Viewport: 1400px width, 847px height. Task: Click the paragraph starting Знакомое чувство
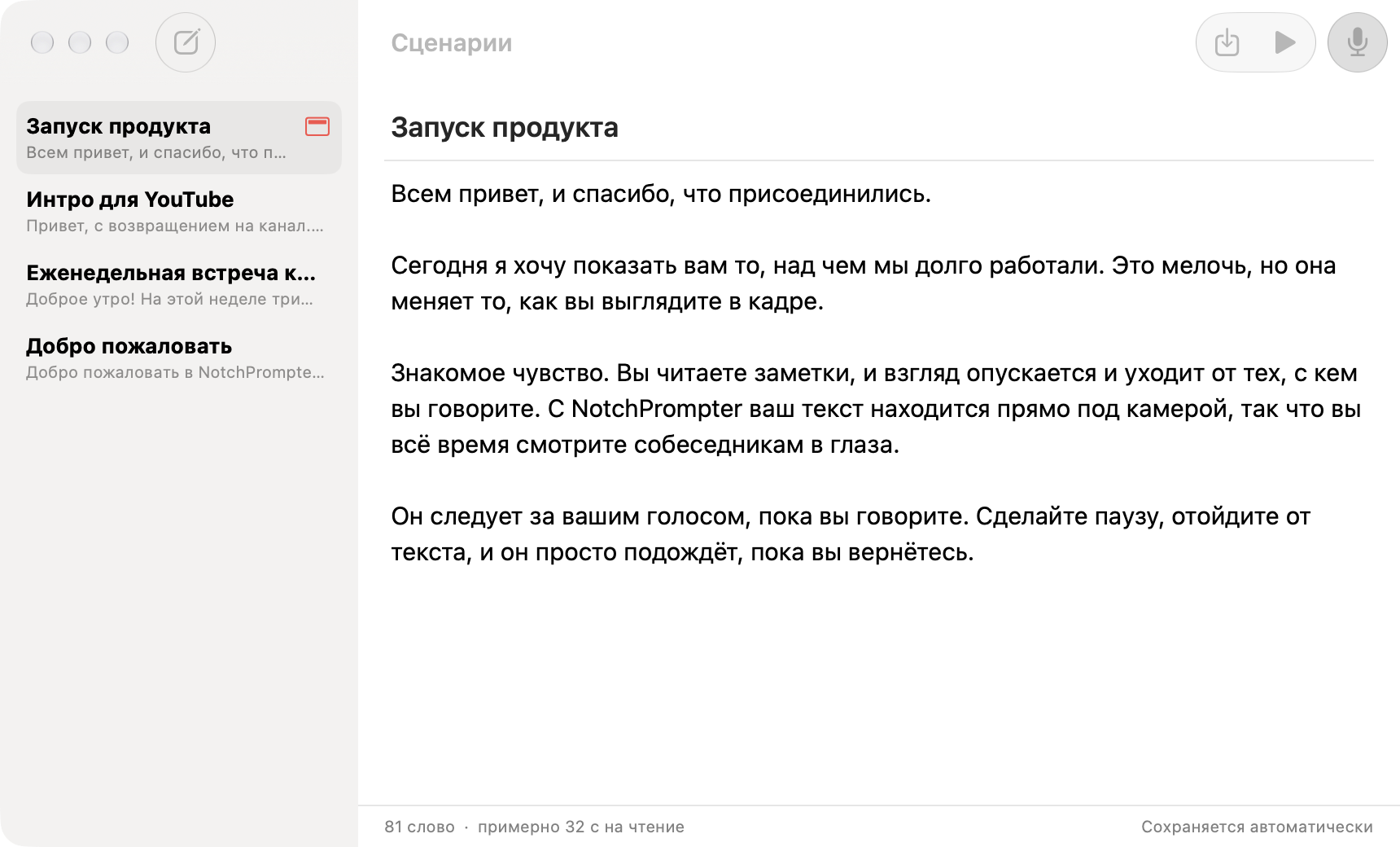pos(876,409)
